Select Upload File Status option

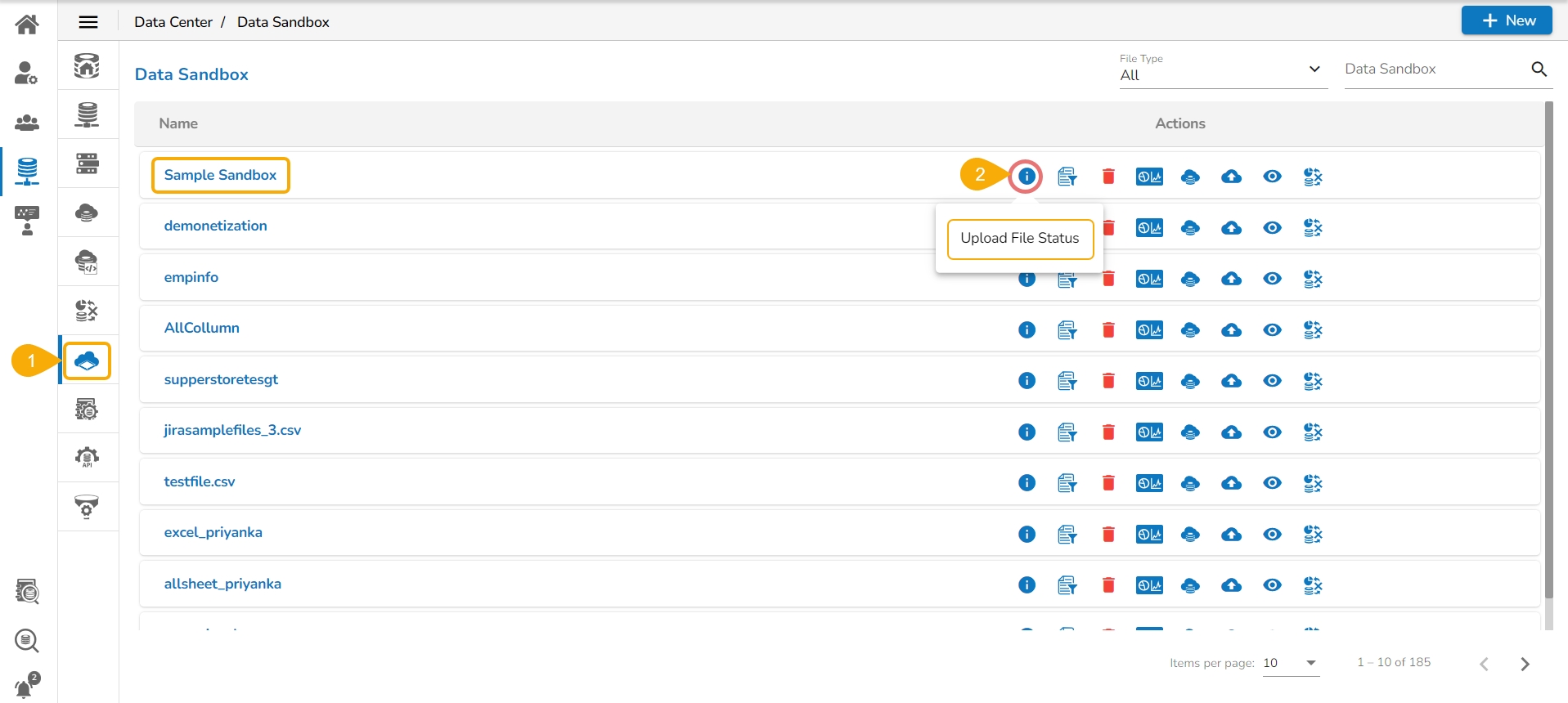pos(1020,239)
